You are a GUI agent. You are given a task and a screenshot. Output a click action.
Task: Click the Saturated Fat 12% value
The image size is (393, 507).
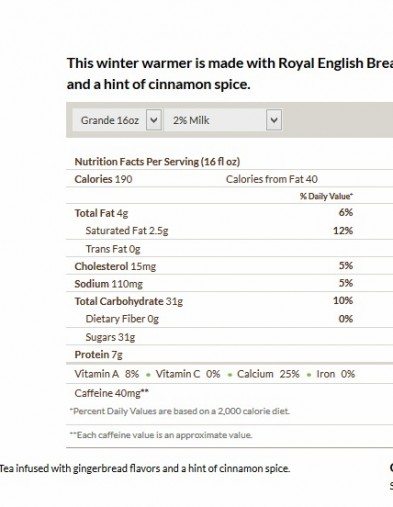343,230
